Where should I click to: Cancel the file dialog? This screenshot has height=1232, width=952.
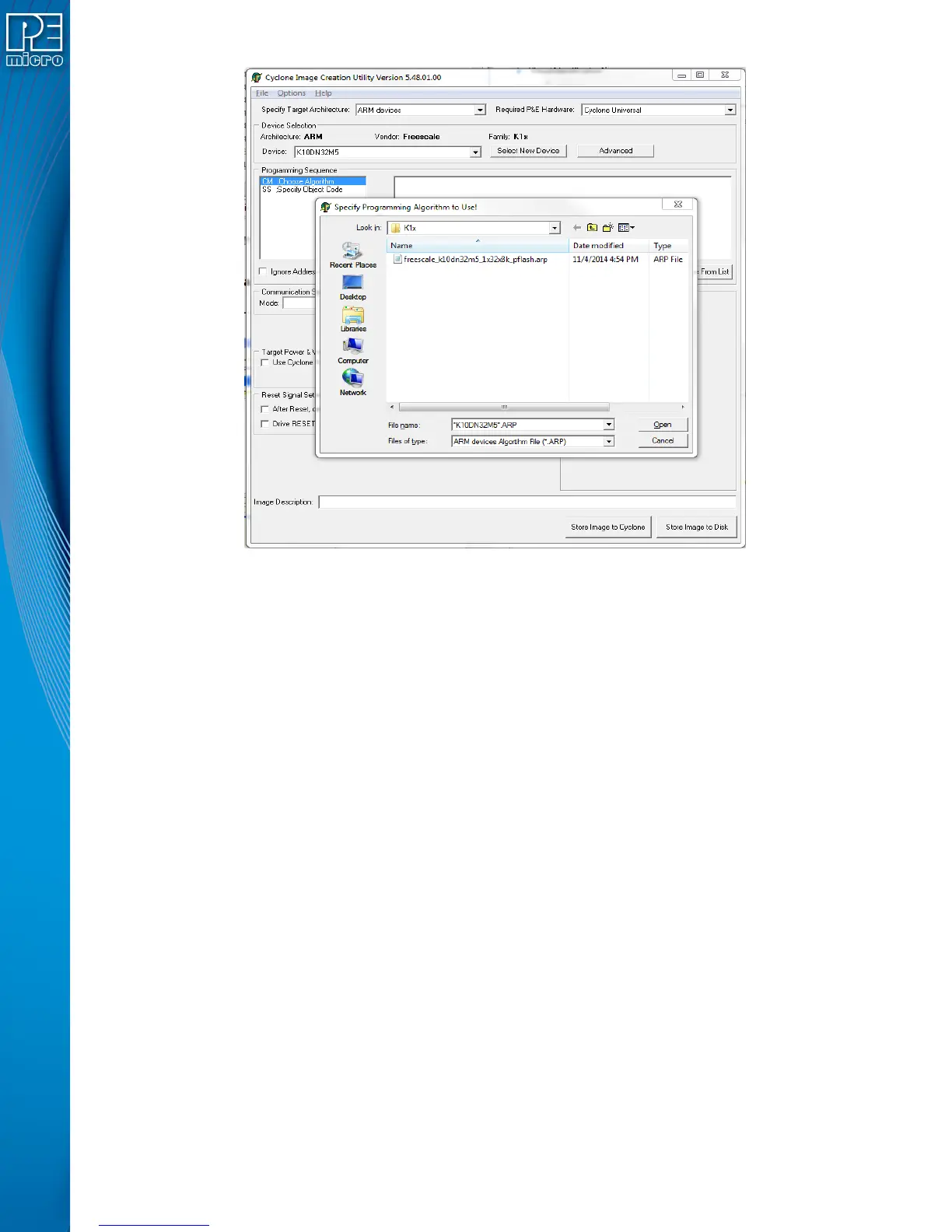(x=663, y=441)
